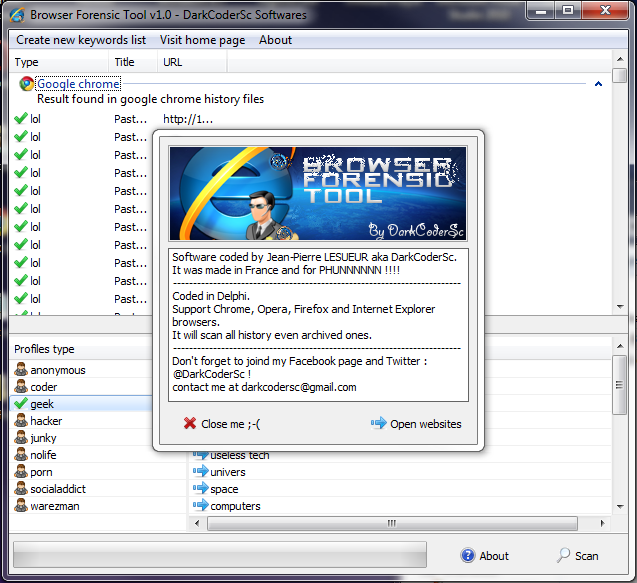Click the keywords horizontal scrollbar thumb
The height and width of the screenshot is (583, 637).
pyautogui.click(x=392, y=523)
